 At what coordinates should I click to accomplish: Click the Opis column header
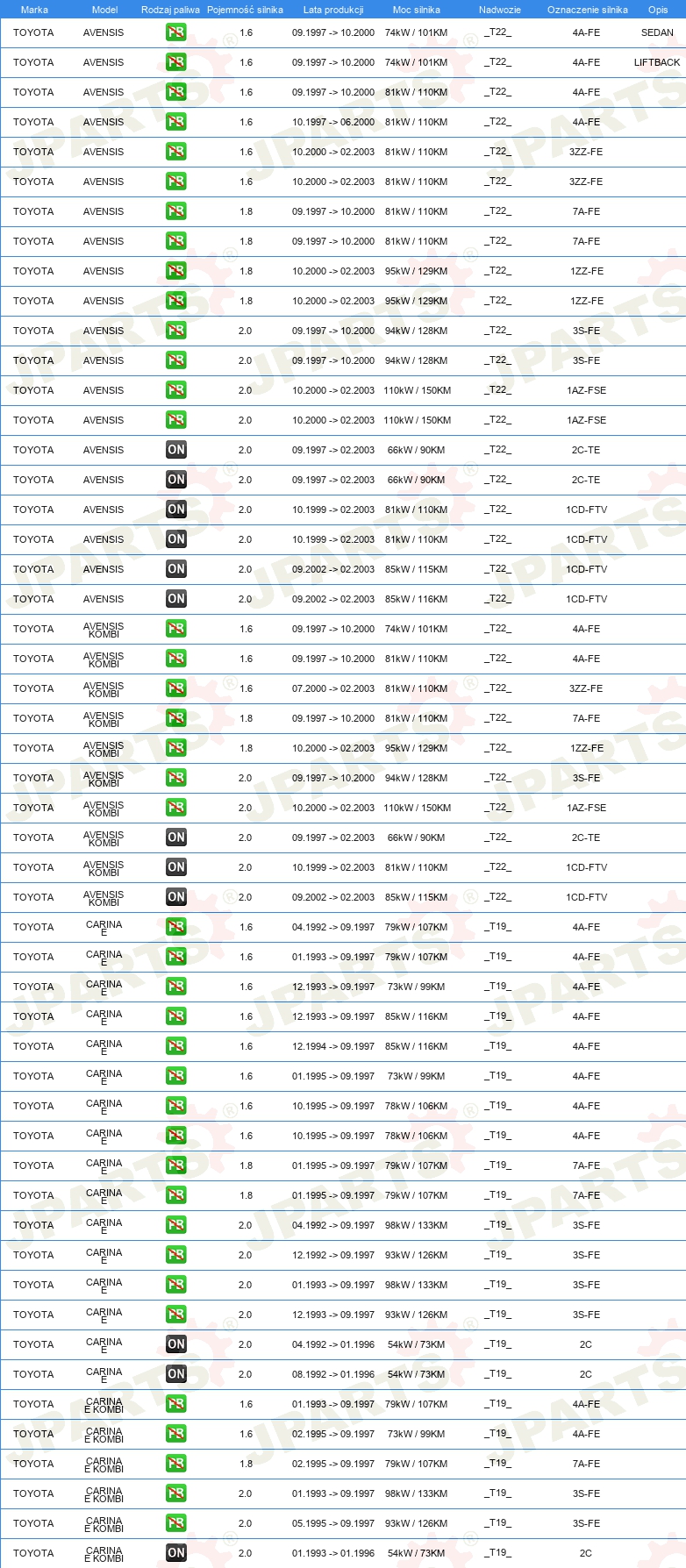658,10
